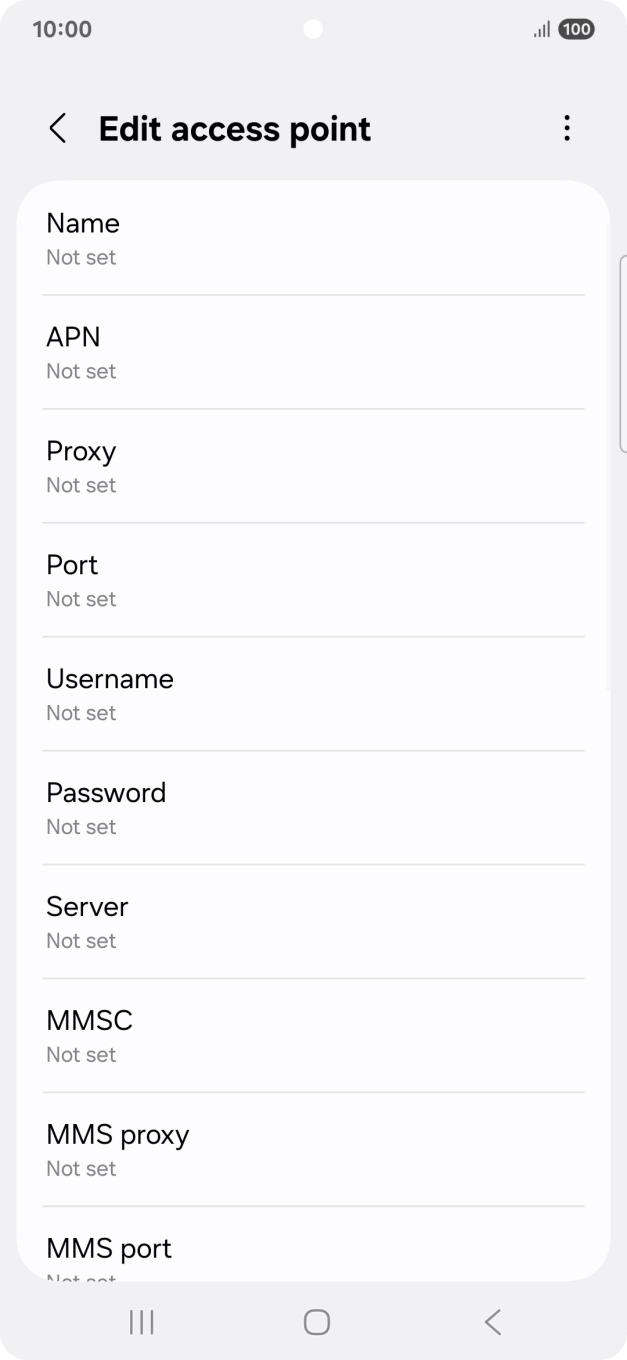Viewport: 627px width, 1360px height.
Task: Tap the Edit access point title
Action: point(234,129)
